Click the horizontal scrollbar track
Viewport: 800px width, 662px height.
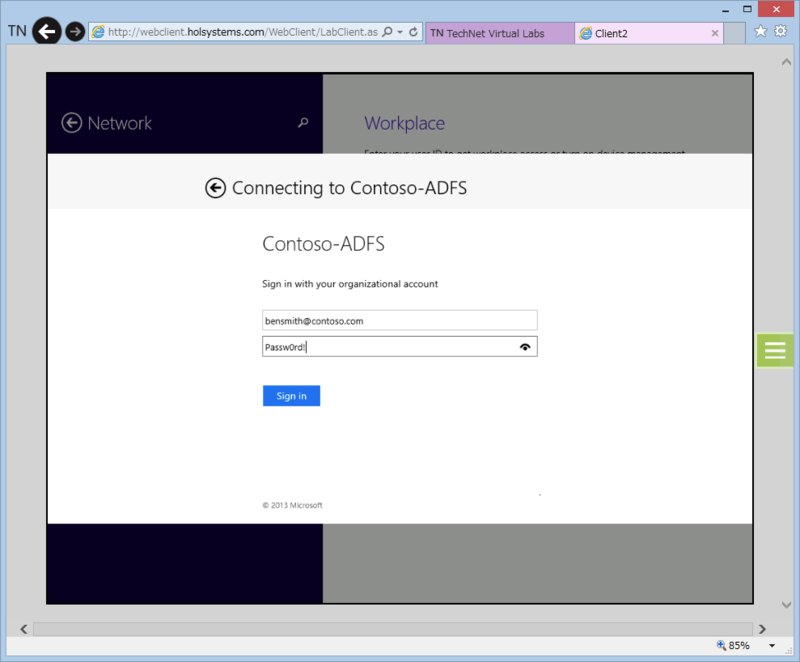click(393, 629)
